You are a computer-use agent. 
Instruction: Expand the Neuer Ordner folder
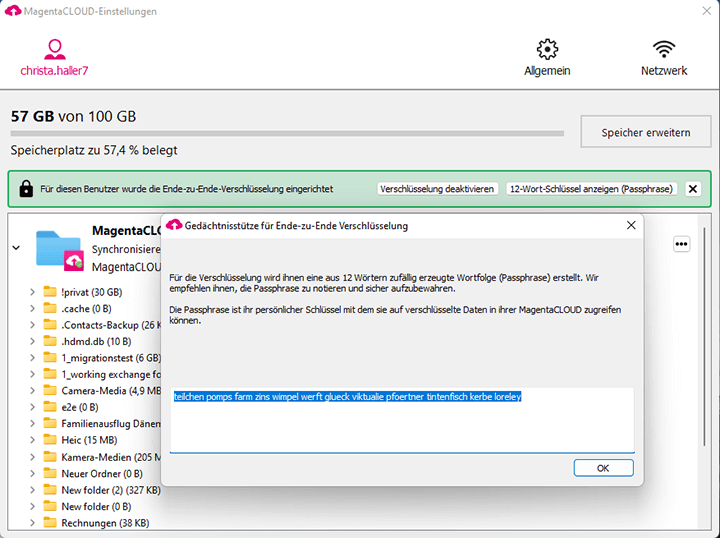(33, 473)
